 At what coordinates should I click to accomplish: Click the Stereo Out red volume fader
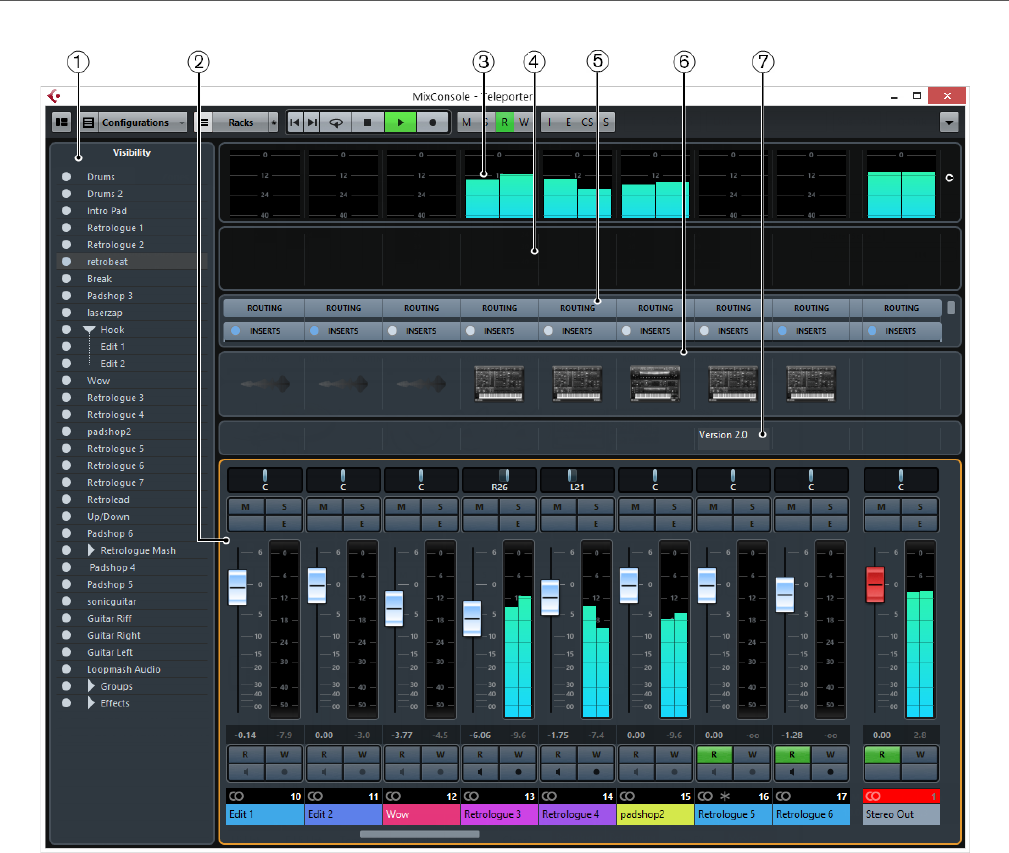[875, 585]
